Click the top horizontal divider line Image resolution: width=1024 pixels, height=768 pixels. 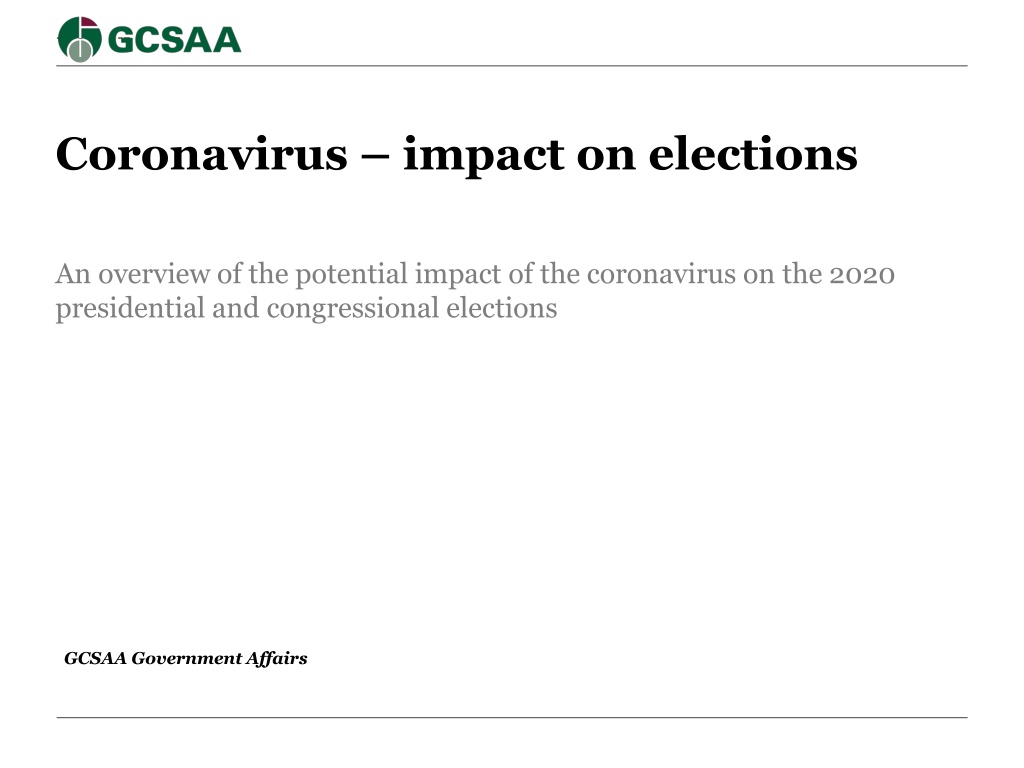tap(511, 66)
